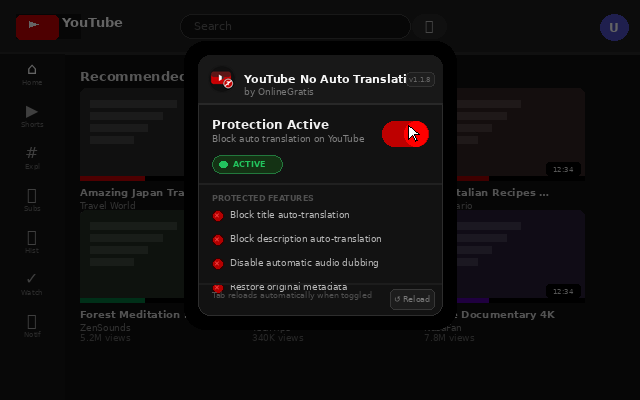640x400 pixels.
Task: Click the v1.1.8 version badge
Action: pyautogui.click(x=420, y=79)
